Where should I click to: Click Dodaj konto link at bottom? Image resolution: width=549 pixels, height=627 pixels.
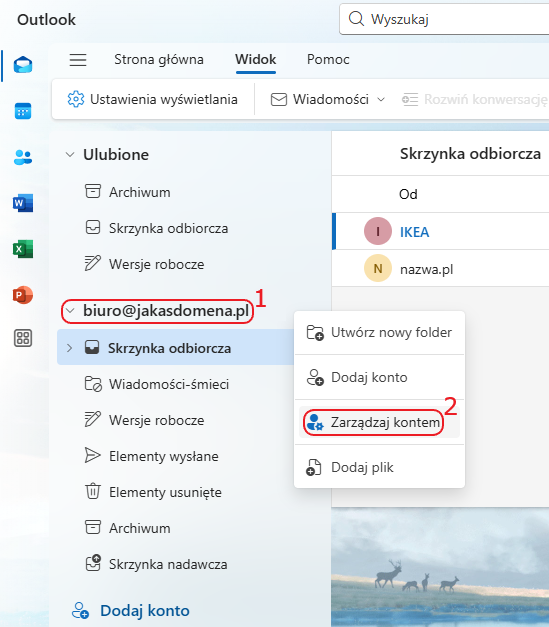pos(130,611)
